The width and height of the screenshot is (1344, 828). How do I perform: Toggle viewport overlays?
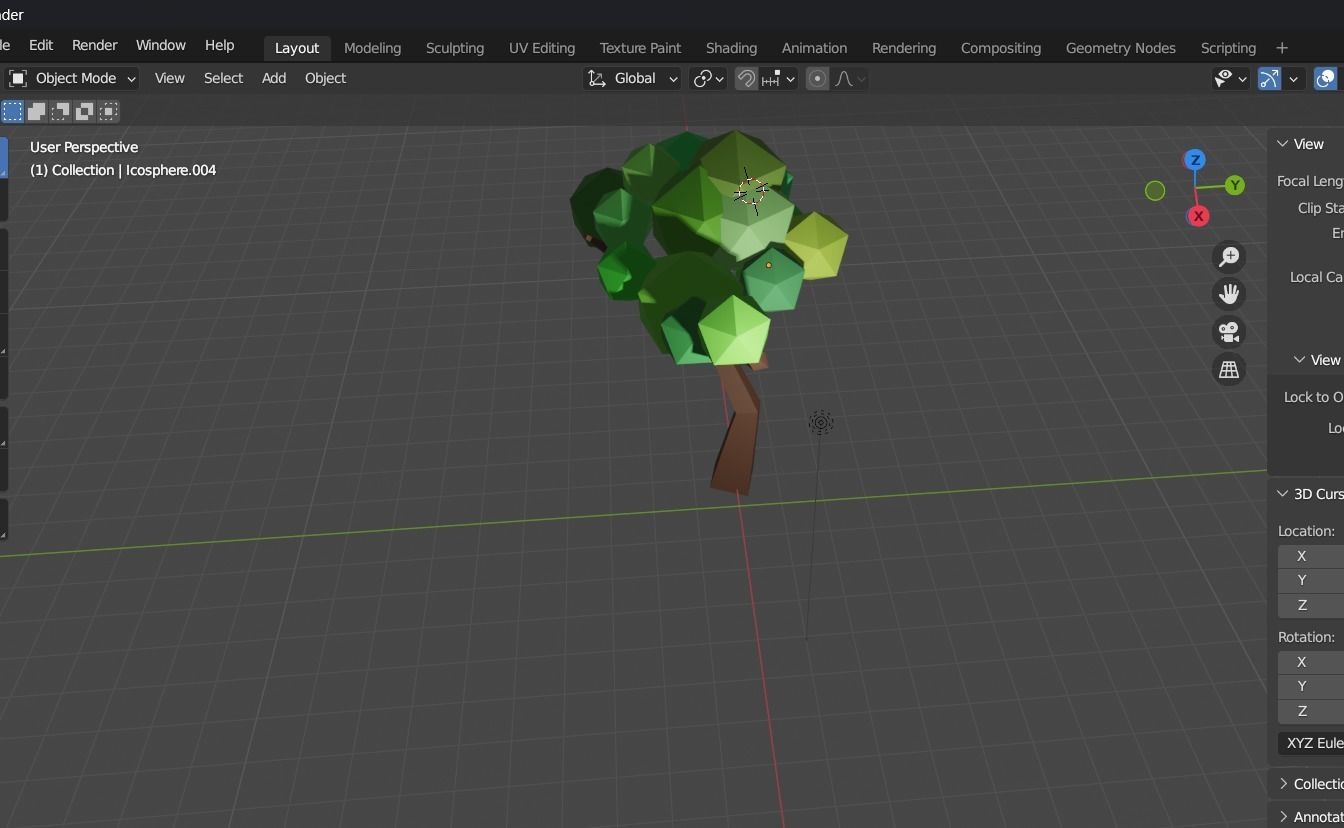(x=1326, y=78)
